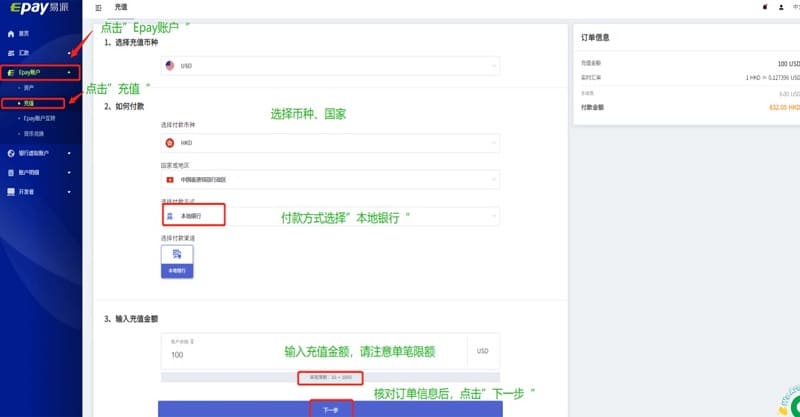Expand the 汇款 sidebar menu
This screenshot has width=800, height=417.
point(40,53)
